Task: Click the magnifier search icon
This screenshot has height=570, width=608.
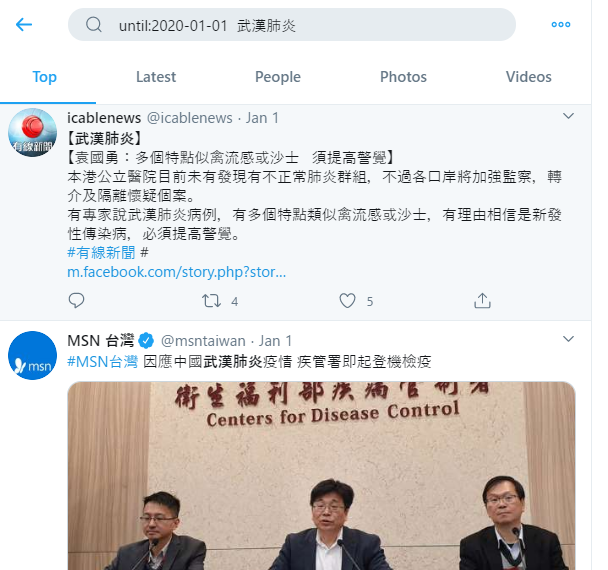Action: click(x=94, y=25)
